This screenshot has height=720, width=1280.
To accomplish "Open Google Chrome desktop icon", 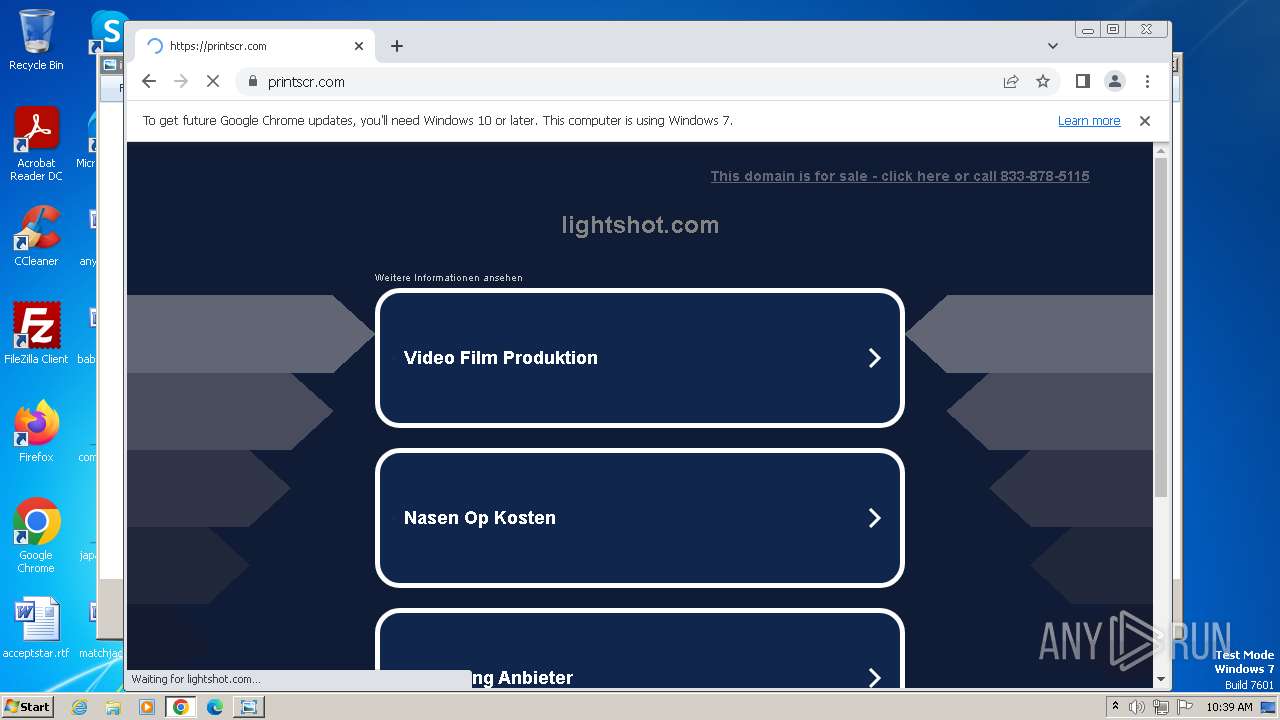I will pos(36,535).
